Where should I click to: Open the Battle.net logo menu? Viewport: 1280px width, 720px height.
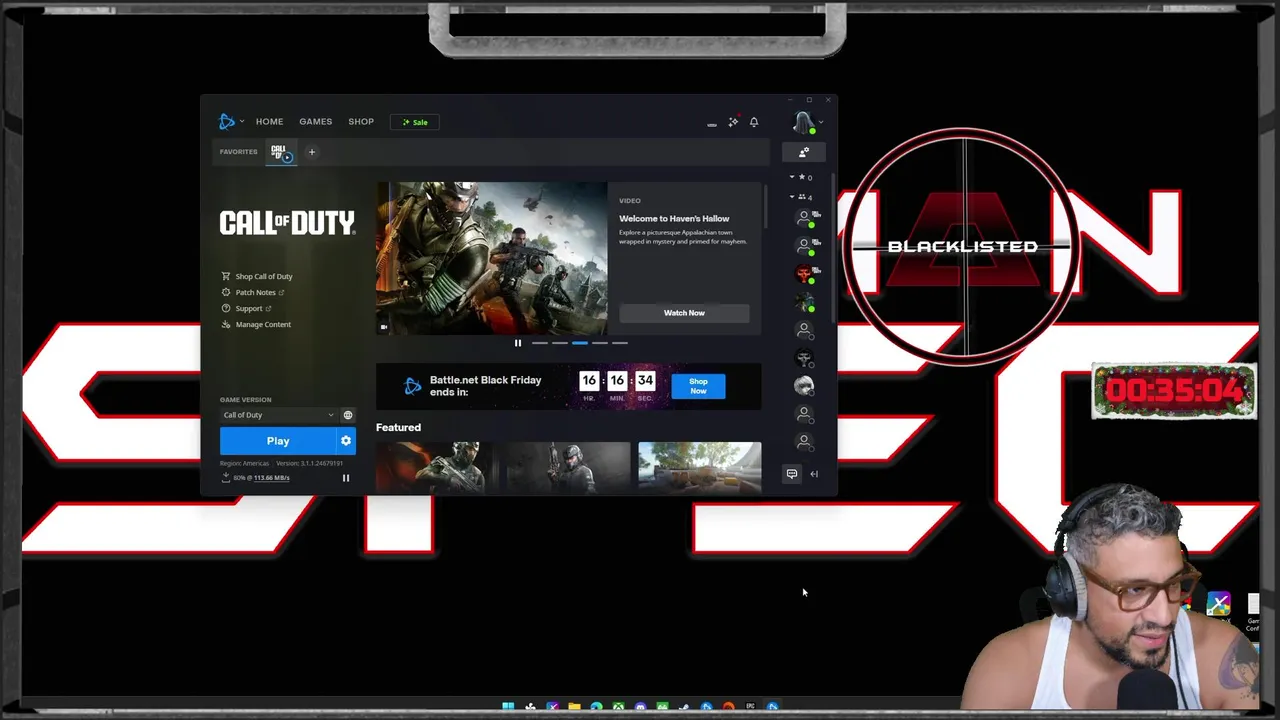coord(227,122)
